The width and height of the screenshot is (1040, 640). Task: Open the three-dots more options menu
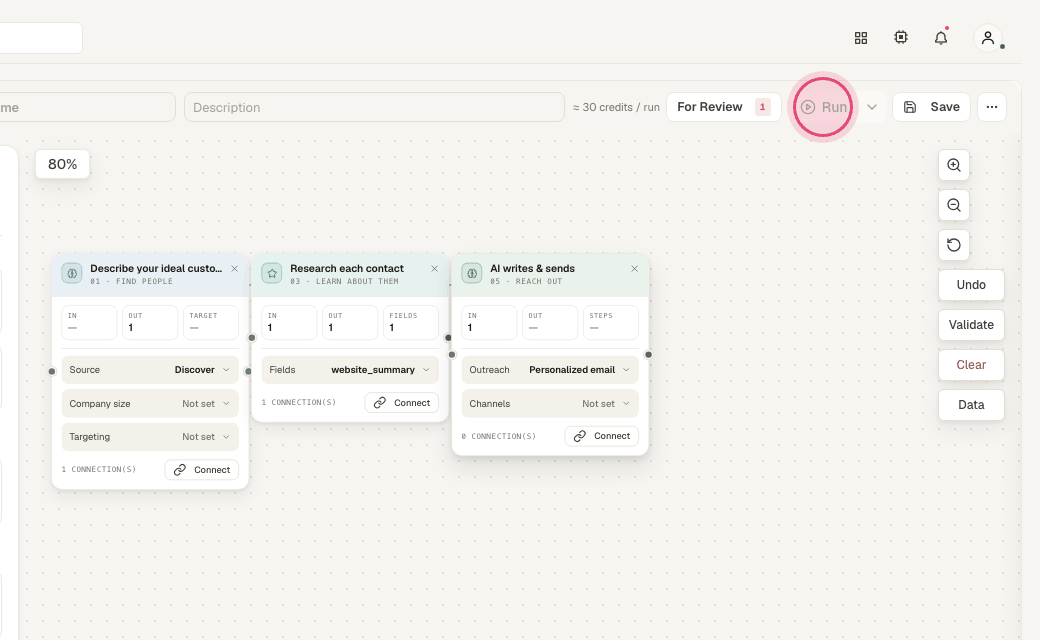point(992,107)
